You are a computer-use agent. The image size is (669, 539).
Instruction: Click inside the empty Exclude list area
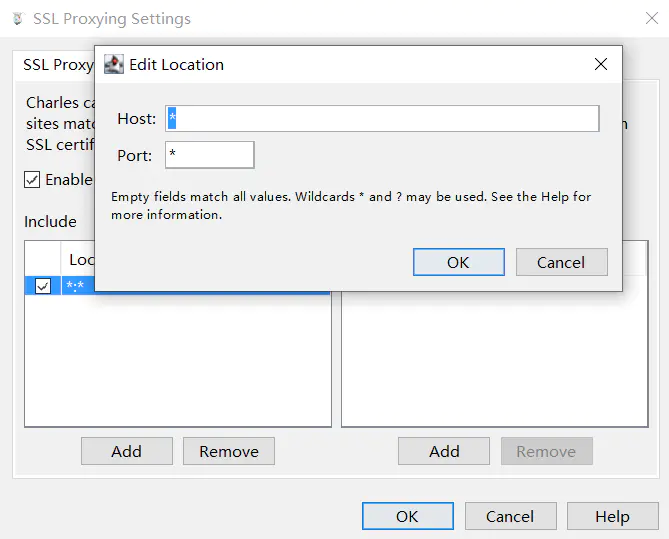494,360
